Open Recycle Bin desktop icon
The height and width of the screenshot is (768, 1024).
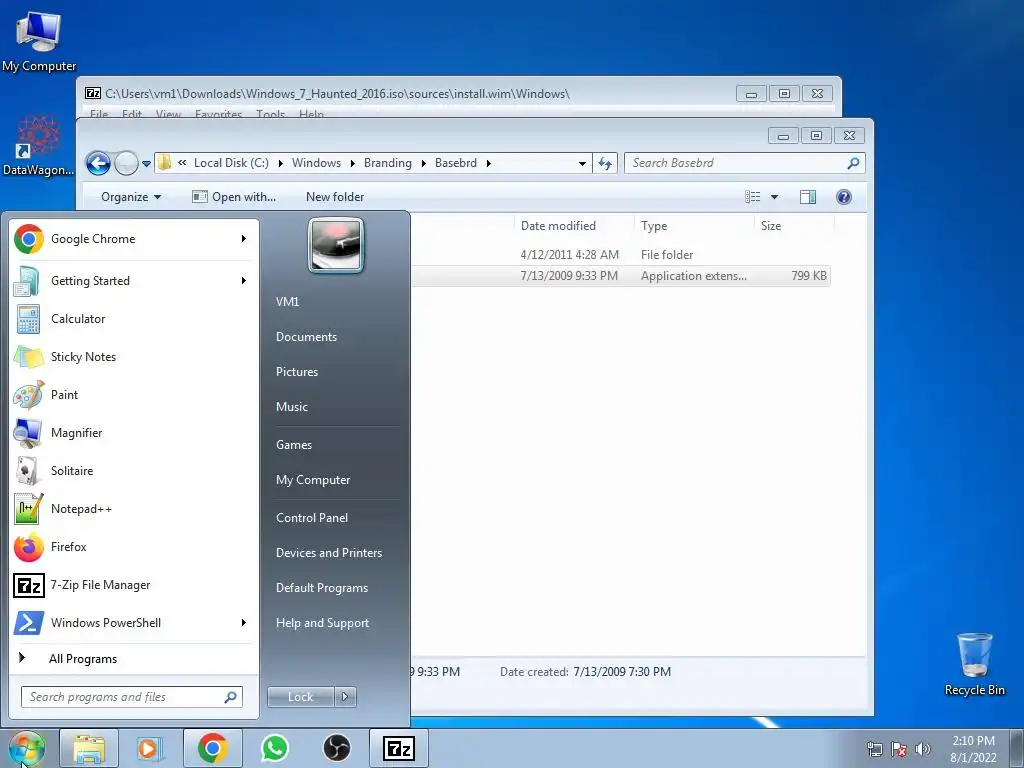[974, 664]
